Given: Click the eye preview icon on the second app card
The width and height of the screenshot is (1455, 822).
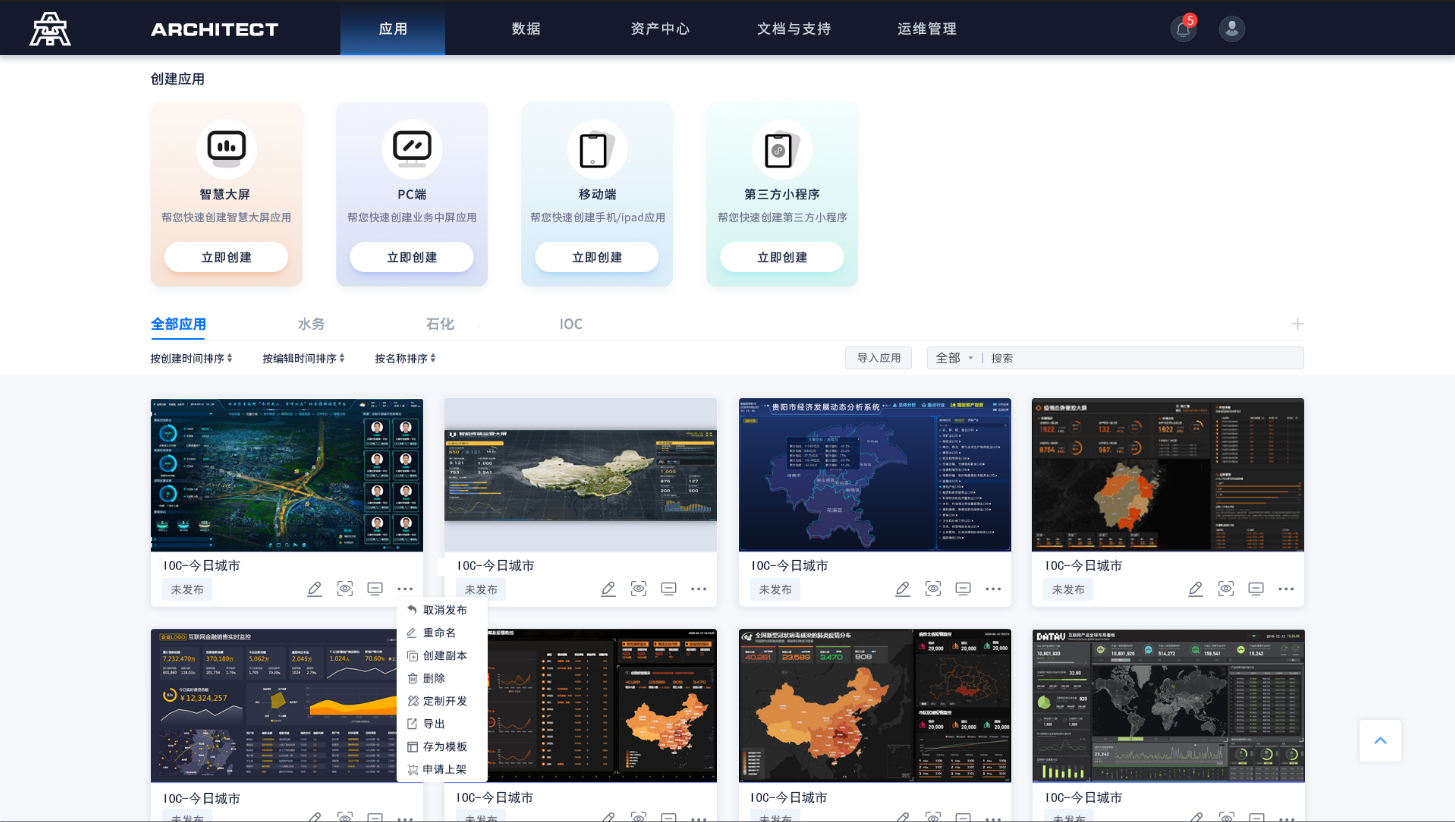Looking at the screenshot, I should coord(638,589).
